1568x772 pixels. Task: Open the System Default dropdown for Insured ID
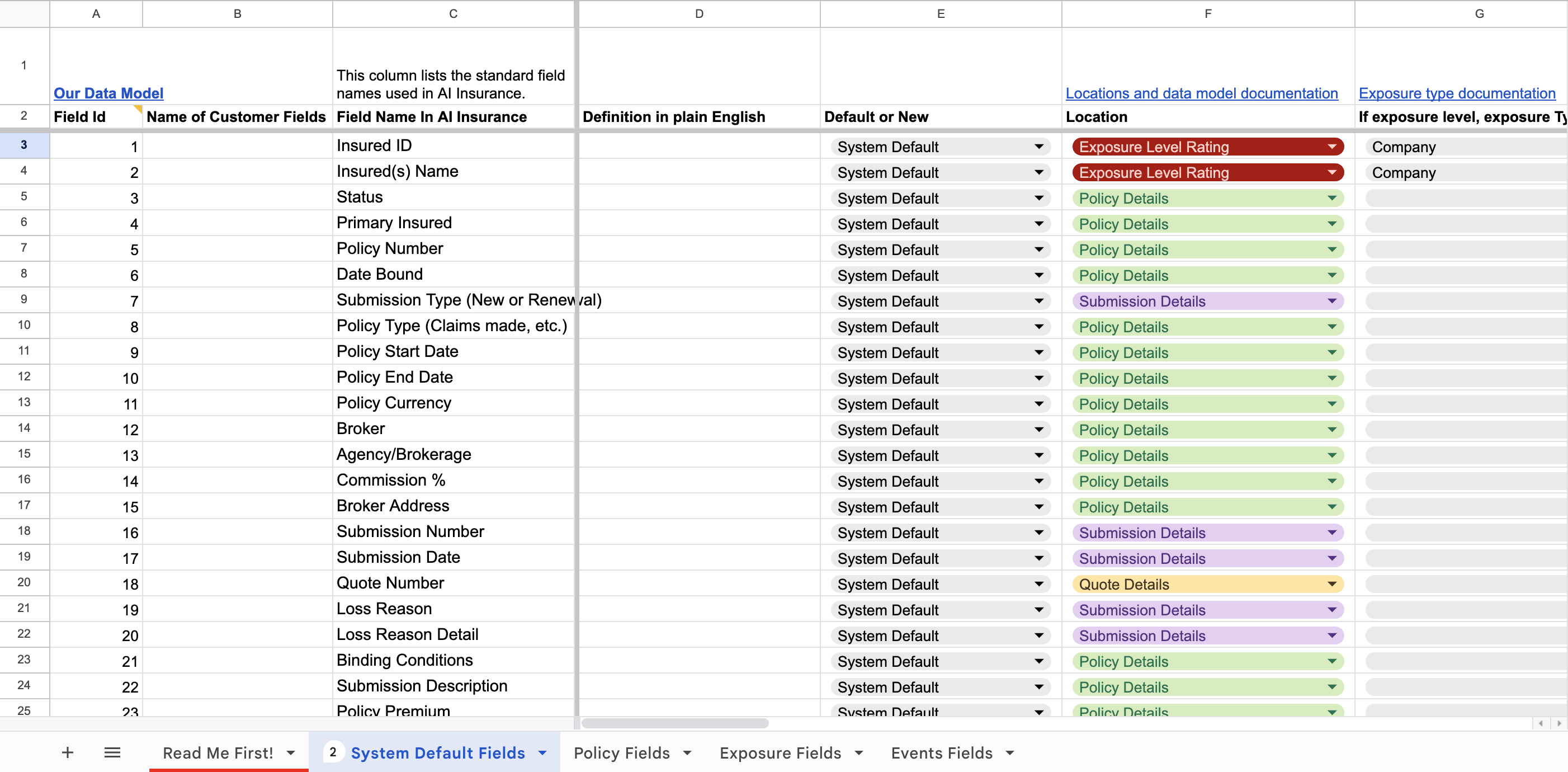(1039, 147)
